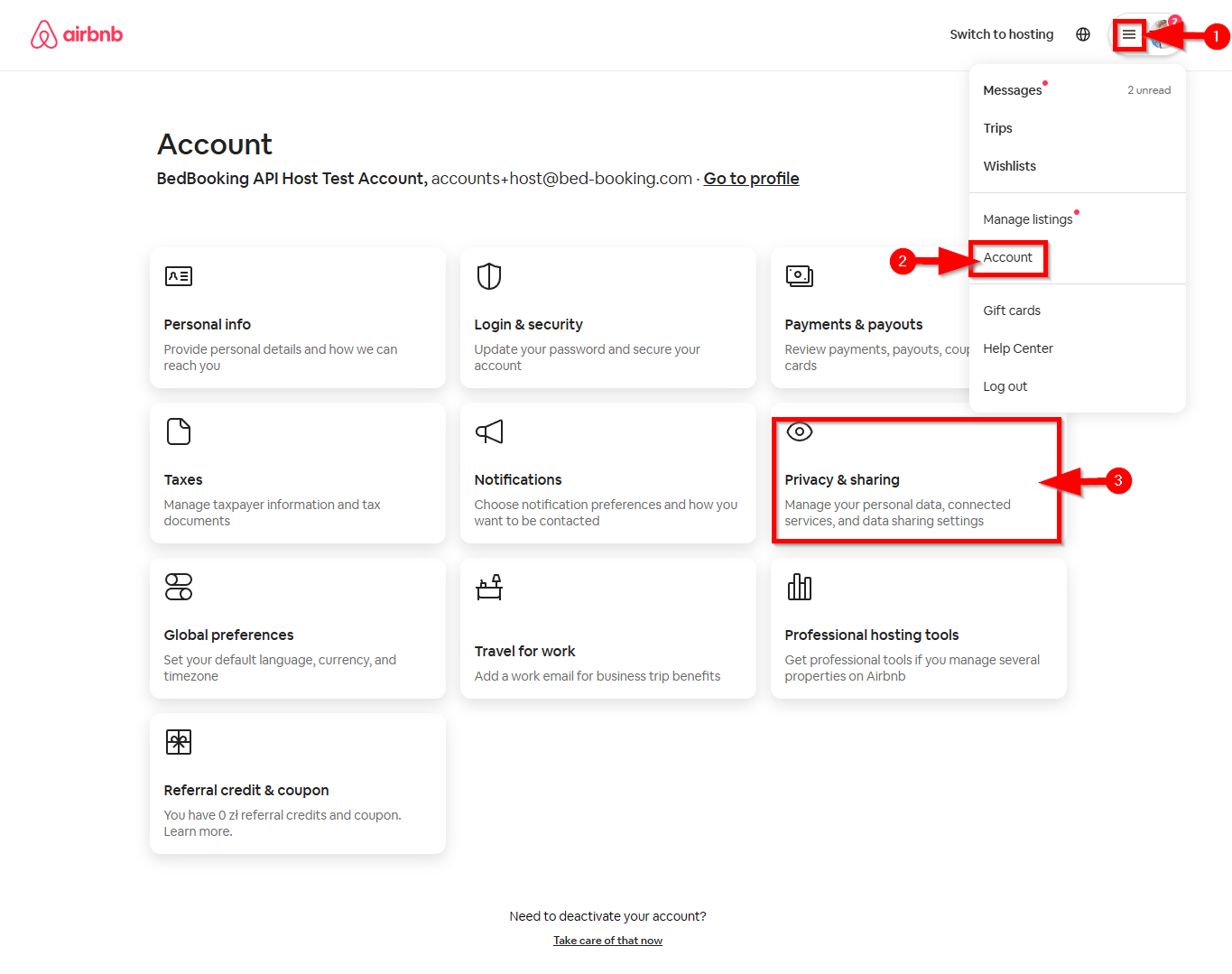
Task: Click 'Manage your personal data, connected services' text
Action: point(897,513)
